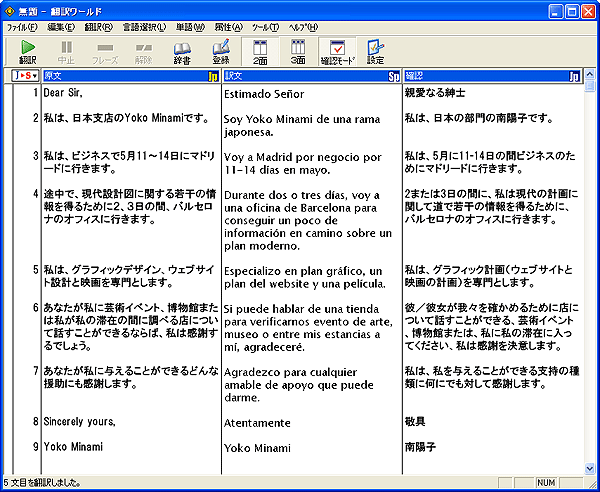
Task: Open the ツール(T) menu
Action: click(266, 27)
